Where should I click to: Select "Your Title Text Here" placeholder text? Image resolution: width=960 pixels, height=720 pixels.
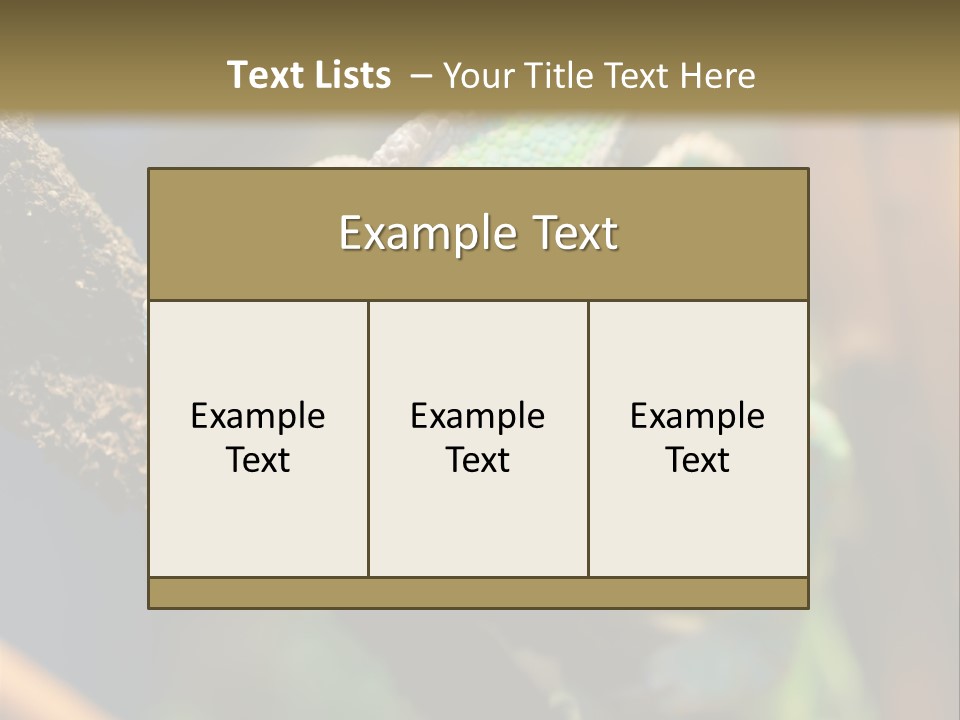598,76
